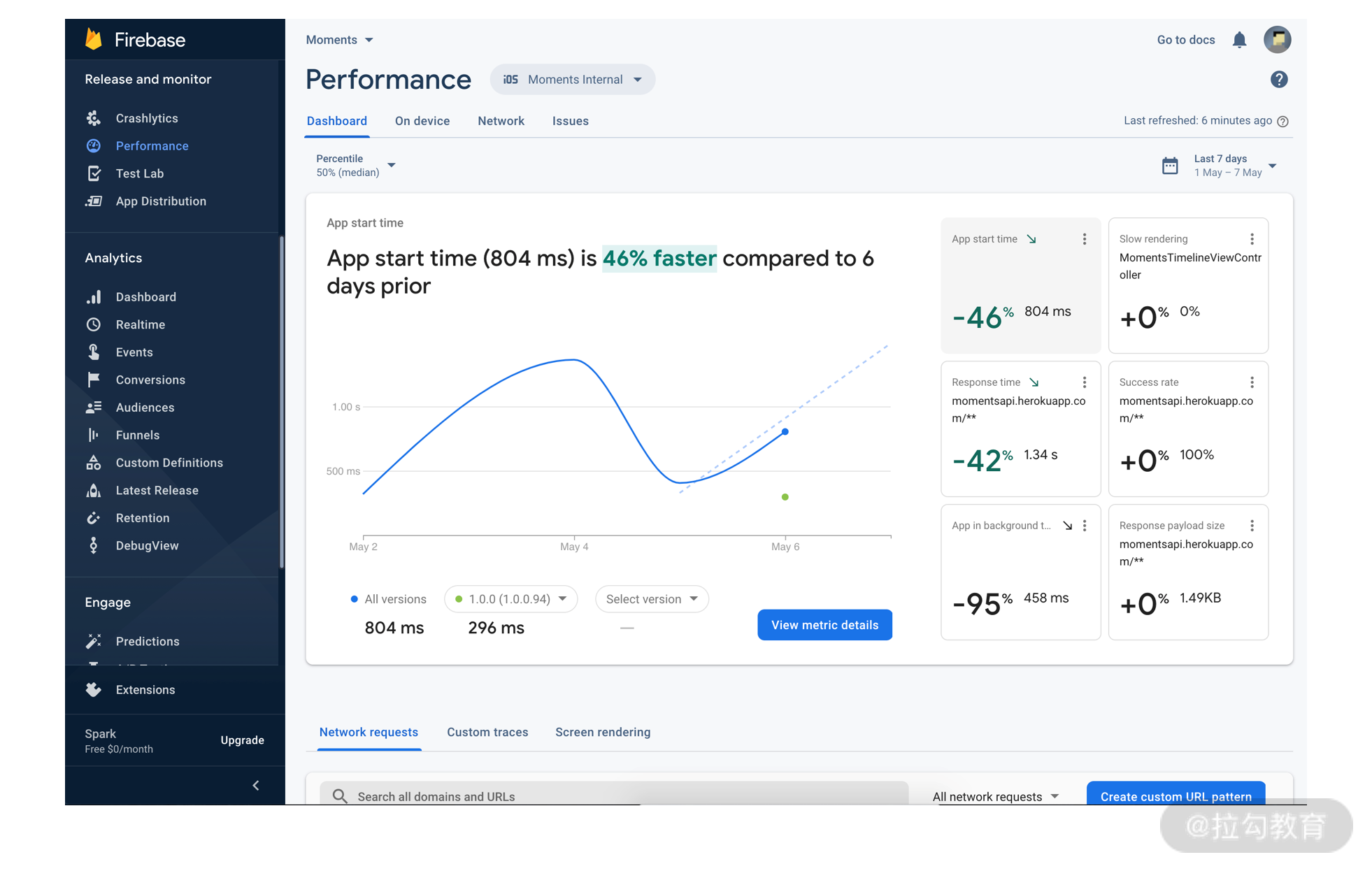
Task: Open the calendar date range icon
Action: [x=1169, y=166]
